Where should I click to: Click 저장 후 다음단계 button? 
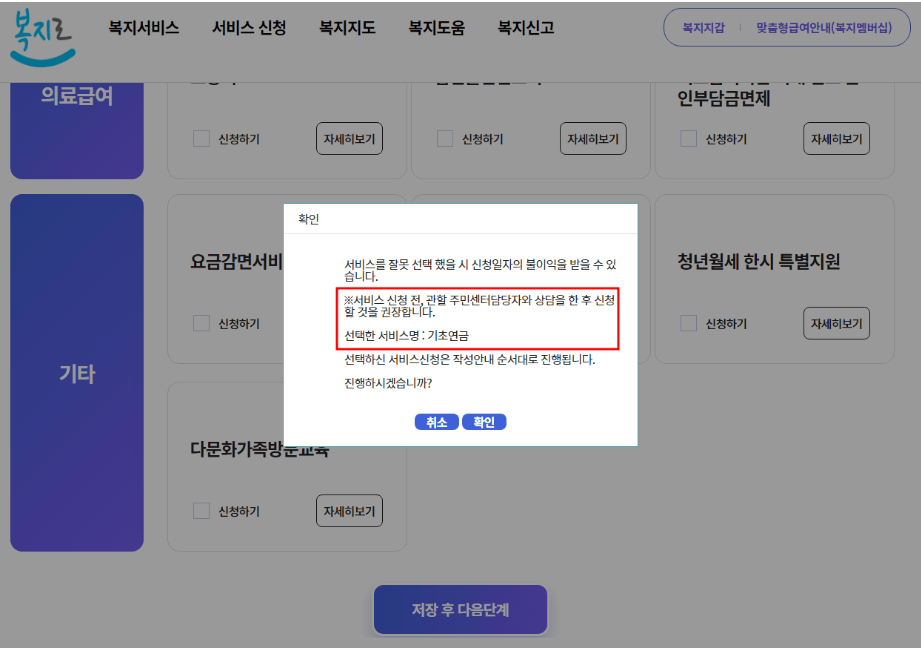tap(460, 609)
